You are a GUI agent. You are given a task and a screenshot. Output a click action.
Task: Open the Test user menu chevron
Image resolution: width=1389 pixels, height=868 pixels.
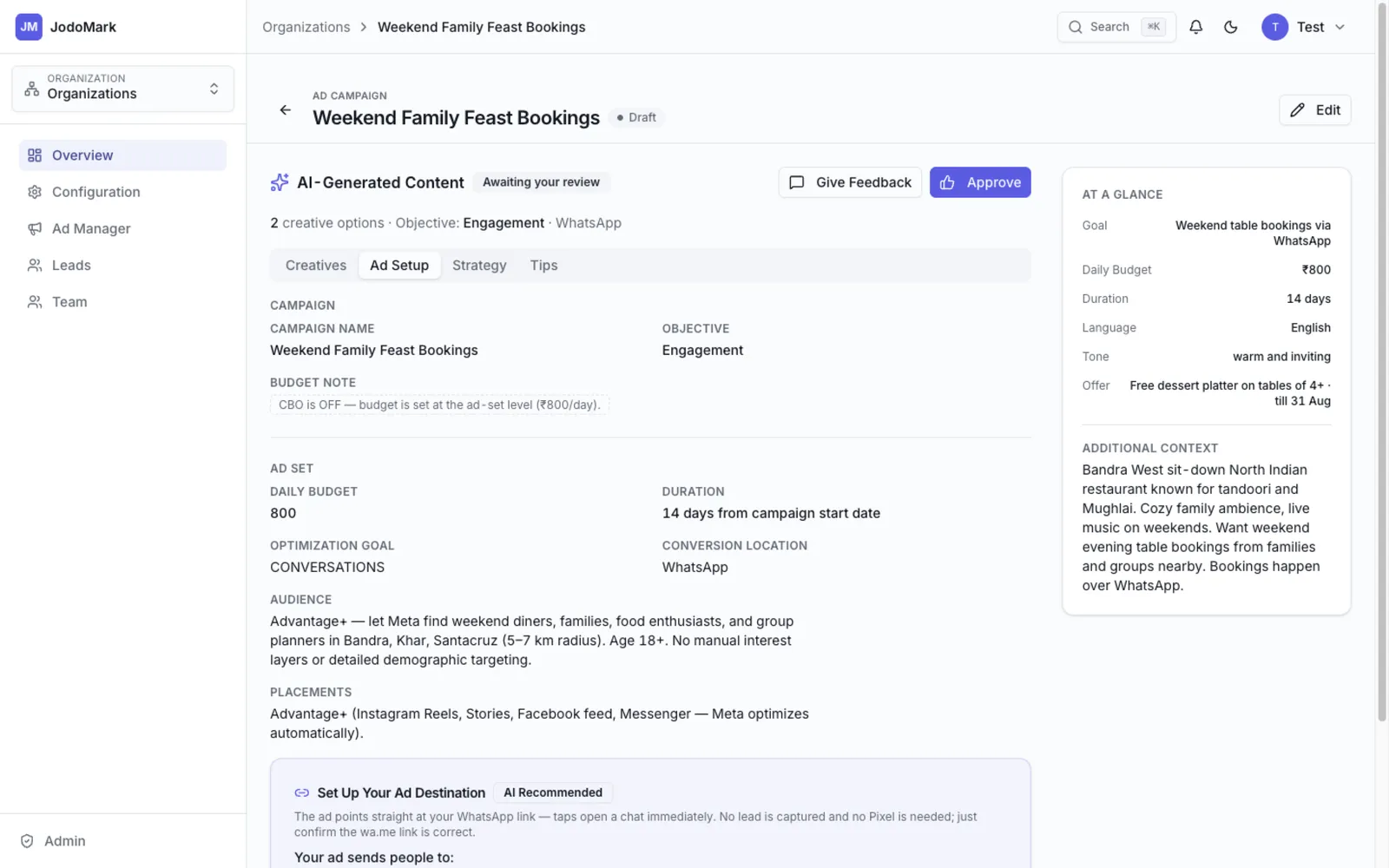1340,27
